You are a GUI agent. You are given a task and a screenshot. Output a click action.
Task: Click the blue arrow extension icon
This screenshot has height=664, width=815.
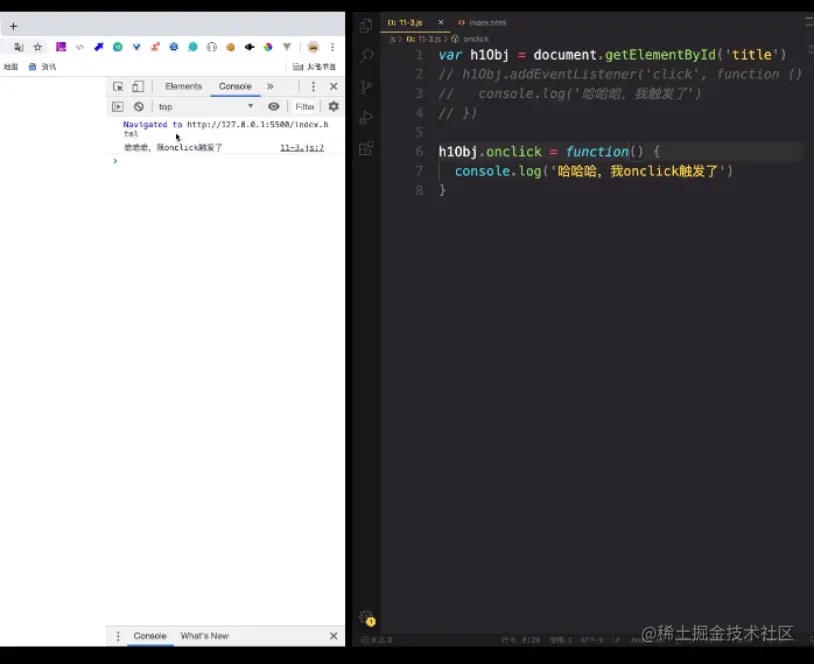click(x=98, y=47)
